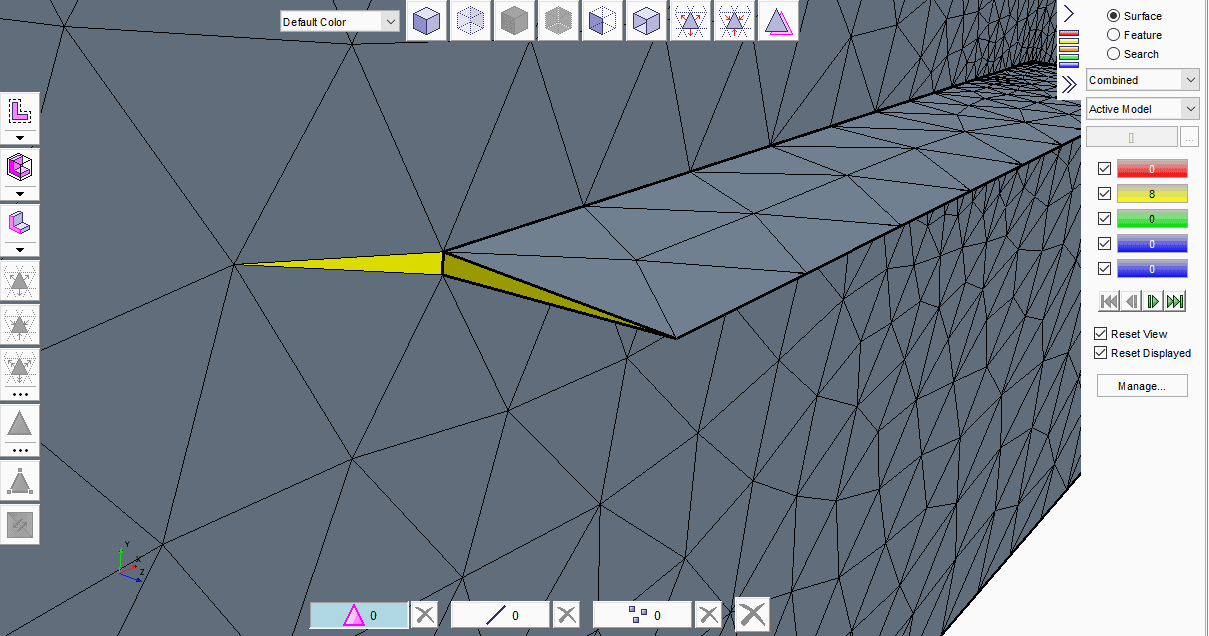Click the magenta cube in wireframe icon
Viewport: 1209px width, 636px height.
[19, 166]
